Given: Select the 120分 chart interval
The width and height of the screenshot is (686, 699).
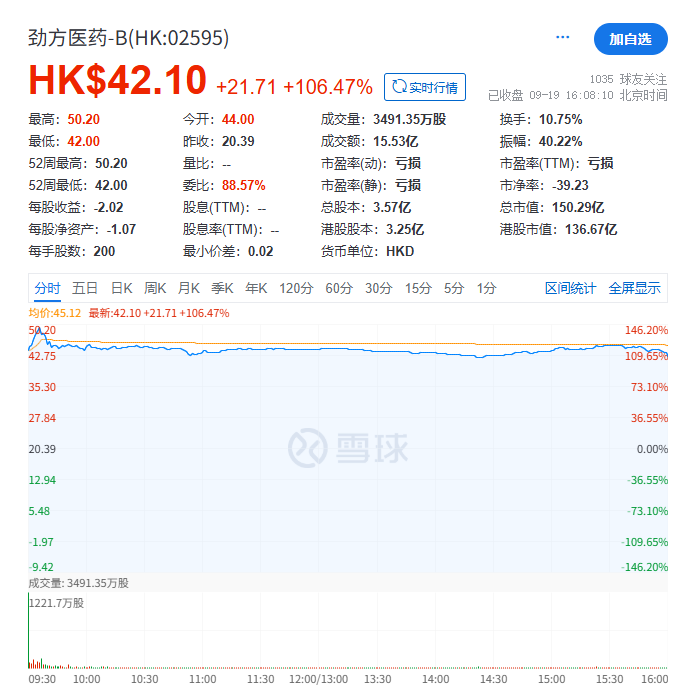Looking at the screenshot, I should tap(296, 288).
